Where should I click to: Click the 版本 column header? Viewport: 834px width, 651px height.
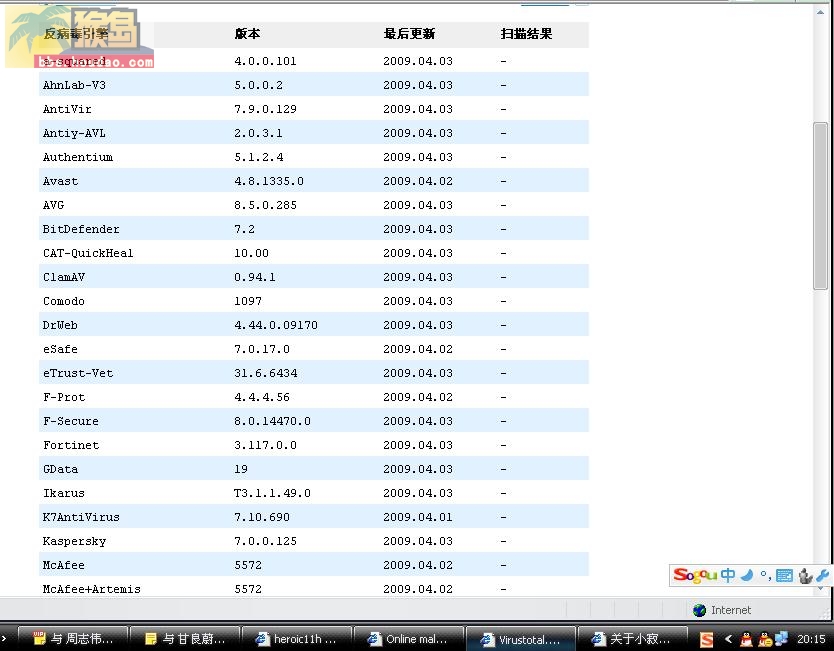[247, 34]
